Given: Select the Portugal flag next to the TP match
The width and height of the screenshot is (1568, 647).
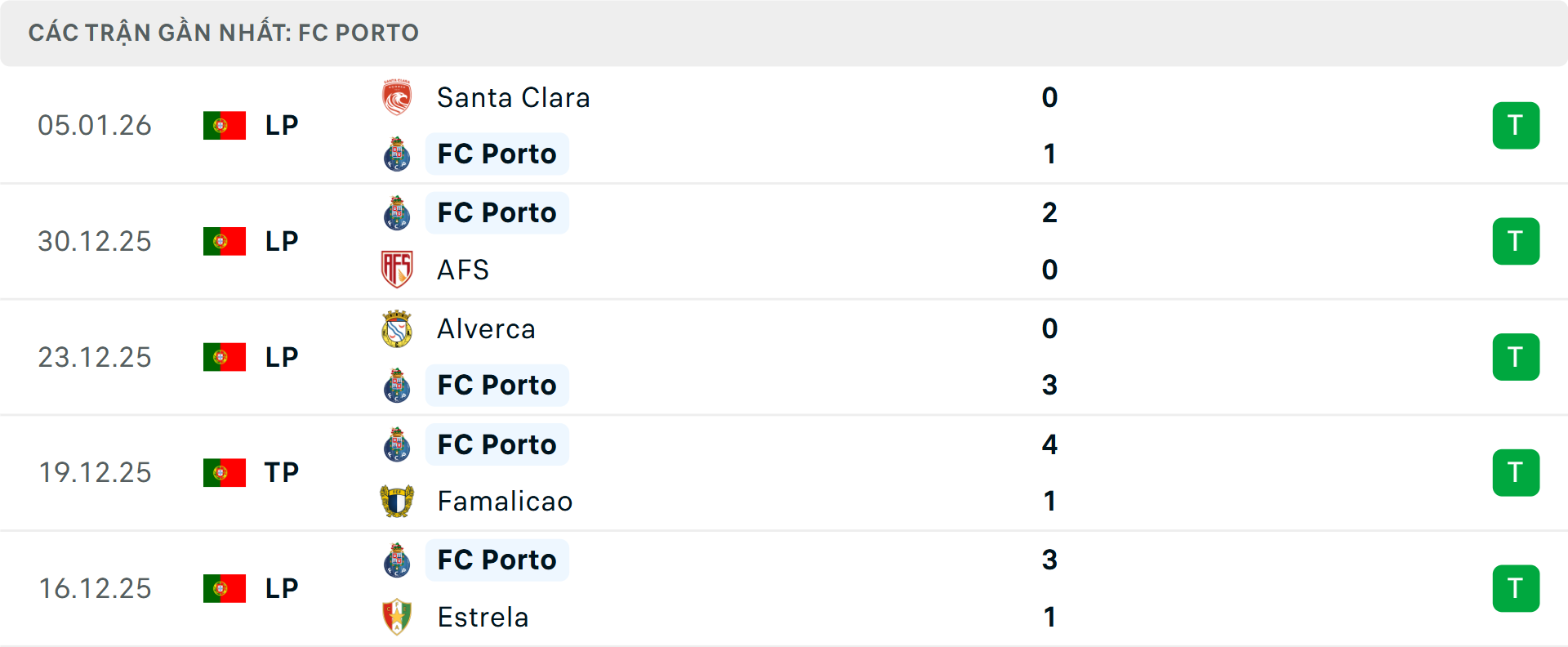Looking at the screenshot, I should (x=225, y=472).
